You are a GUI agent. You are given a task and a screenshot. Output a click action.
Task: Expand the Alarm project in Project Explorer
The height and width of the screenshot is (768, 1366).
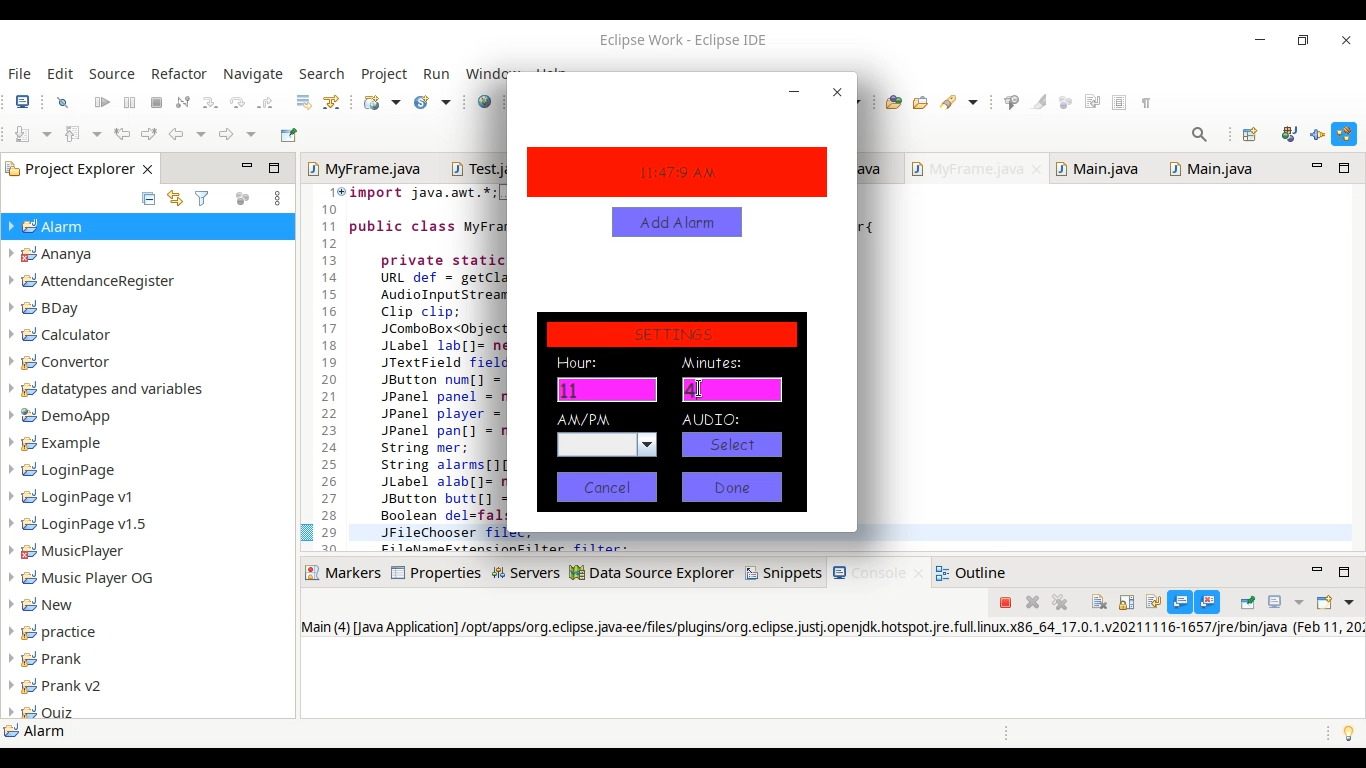tap(10, 226)
